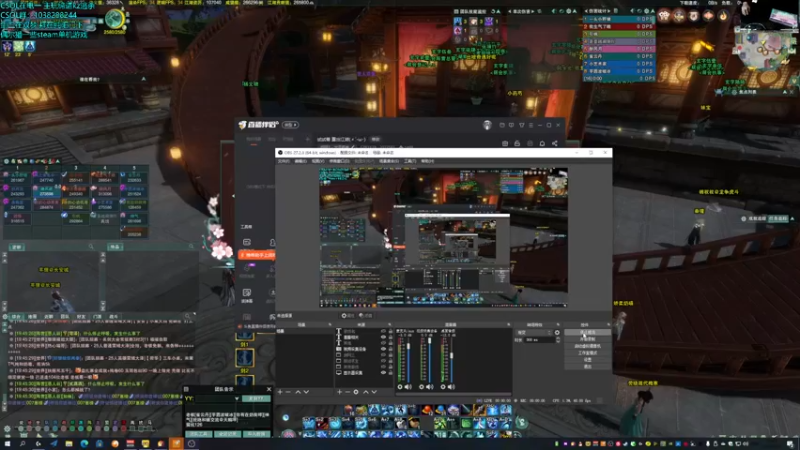Click the OBS preview canvas thumbnail
The image size is (800, 450).
coord(443,238)
